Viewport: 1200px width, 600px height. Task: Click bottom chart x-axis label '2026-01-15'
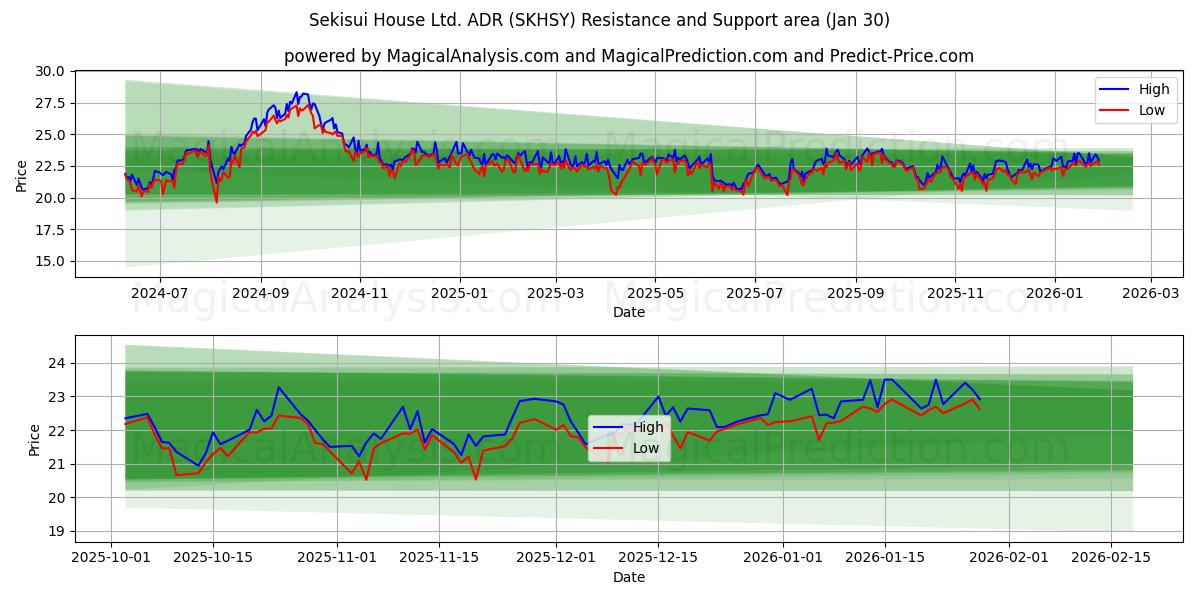click(x=883, y=560)
